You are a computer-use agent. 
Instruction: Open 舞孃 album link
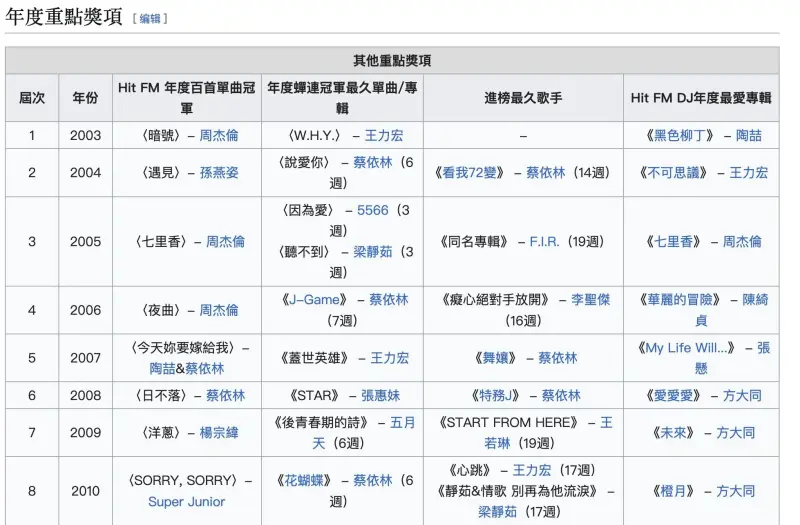[496, 358]
